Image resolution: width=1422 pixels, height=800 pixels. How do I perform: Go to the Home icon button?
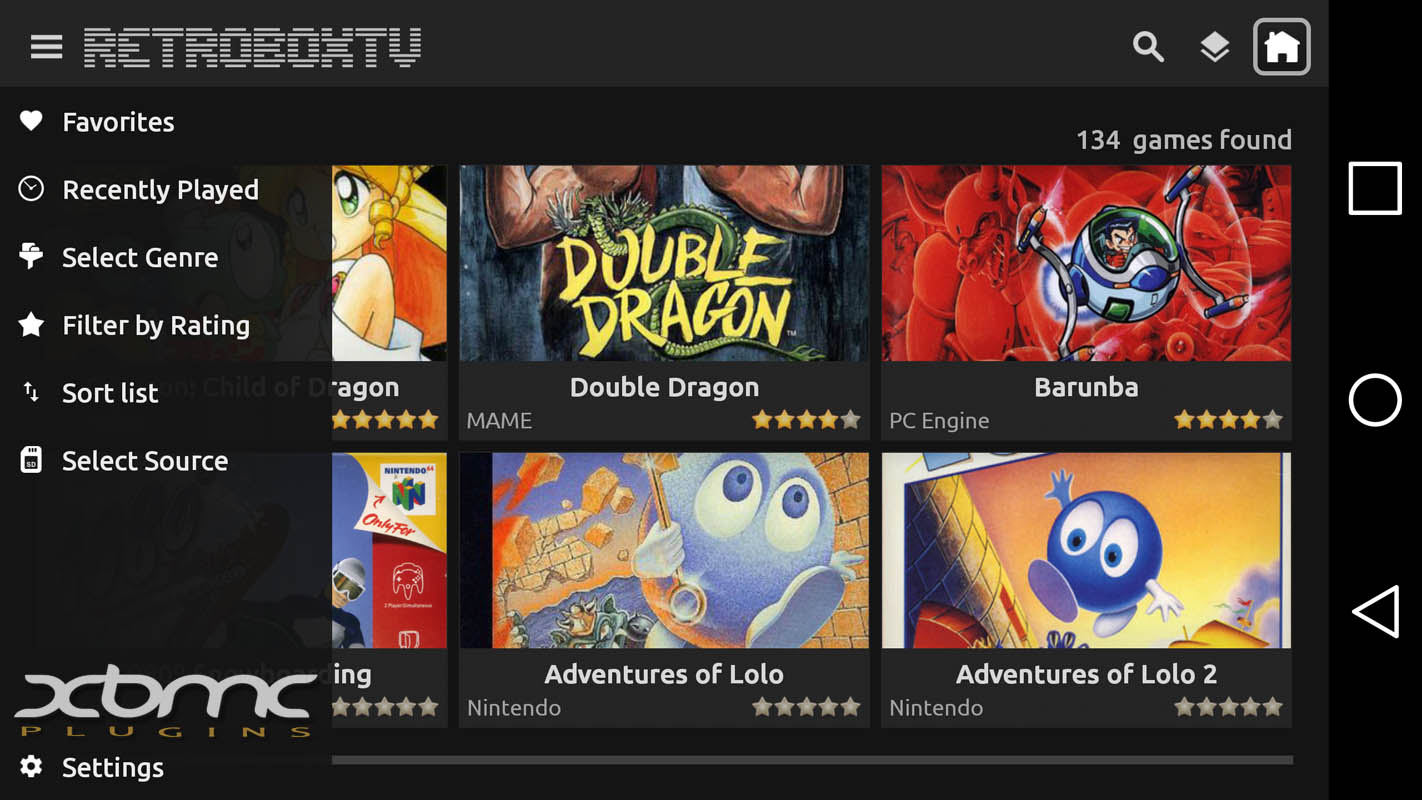pos(1282,47)
